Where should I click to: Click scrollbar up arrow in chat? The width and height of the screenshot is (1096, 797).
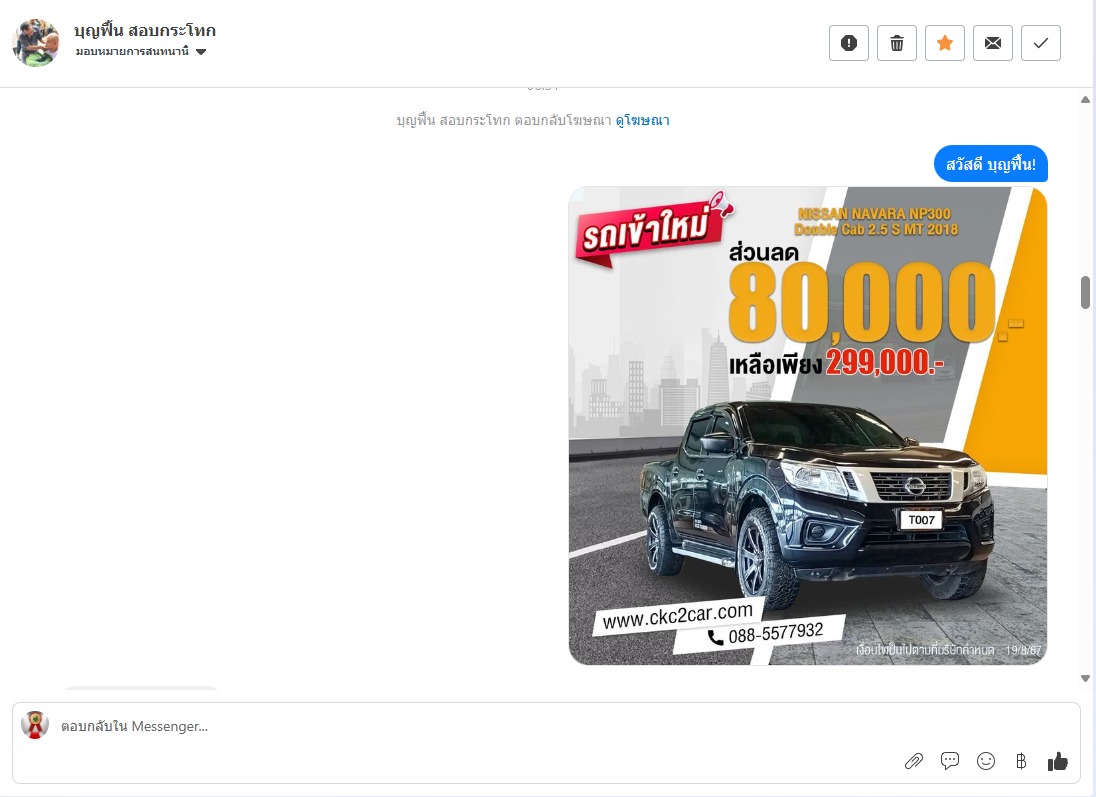tap(1086, 100)
